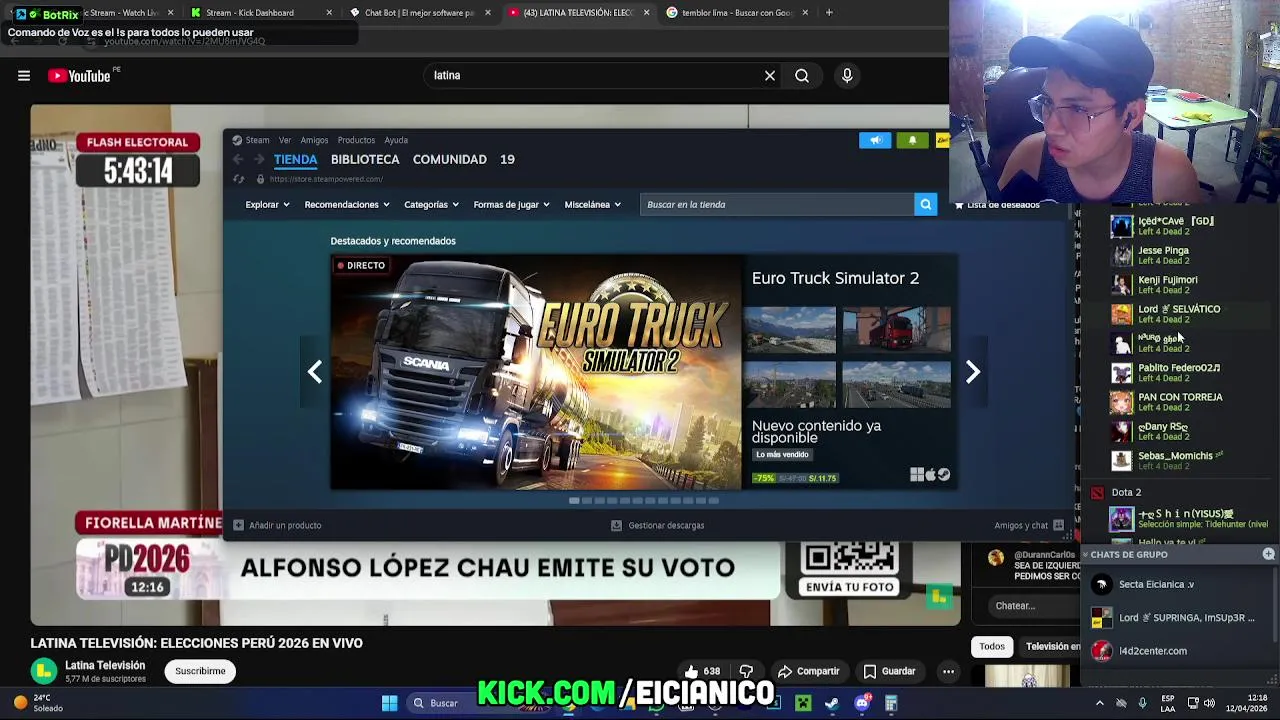
Task: Share video with Compartir button
Action: (x=809, y=672)
